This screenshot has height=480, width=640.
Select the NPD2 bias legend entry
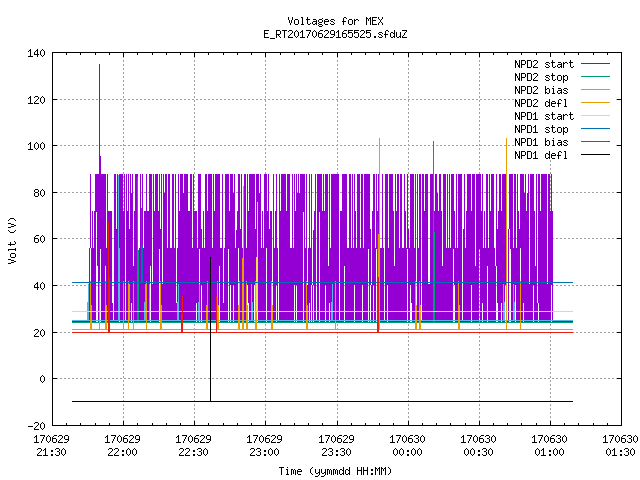562,90
